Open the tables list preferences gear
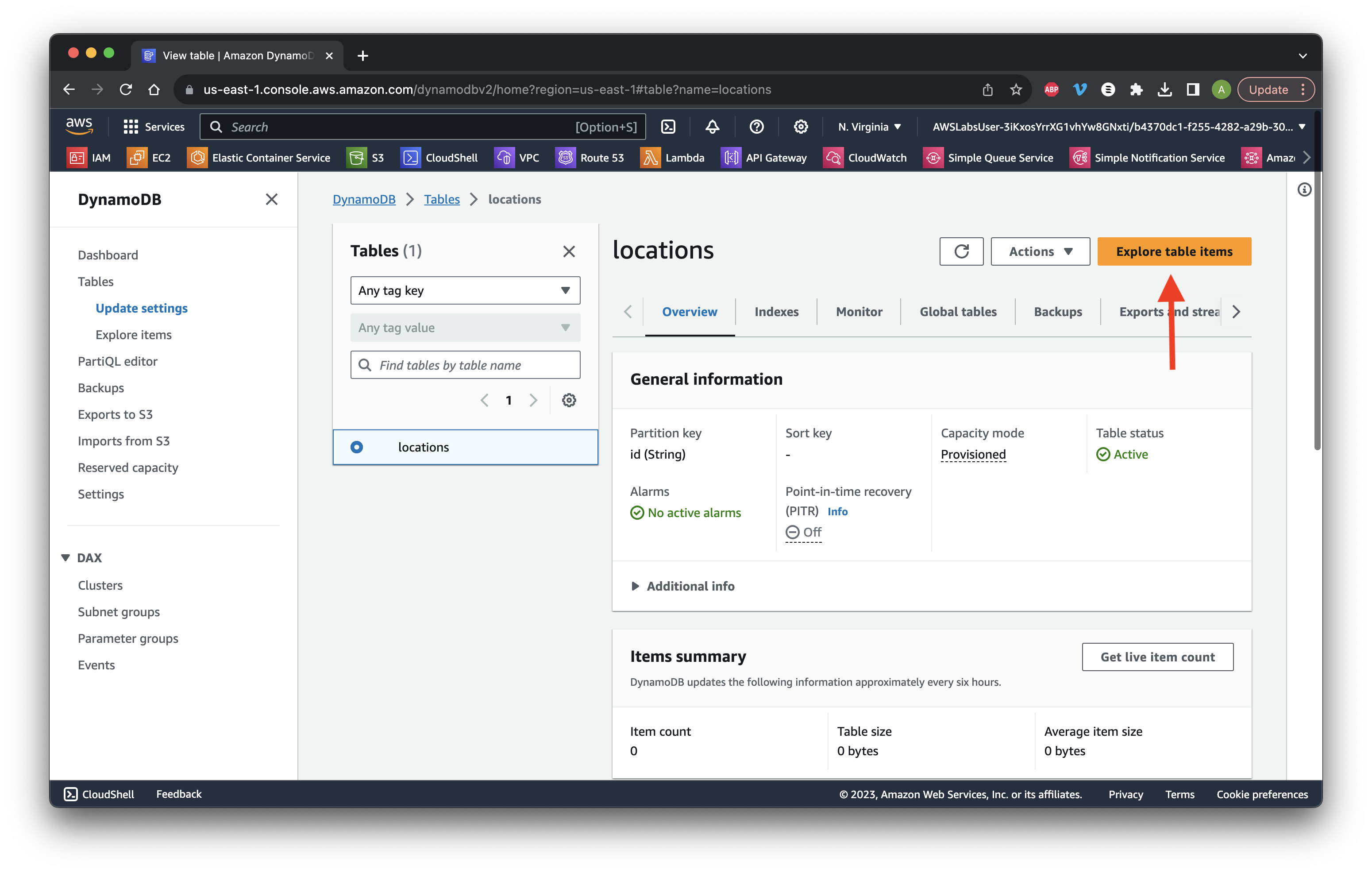 [x=569, y=400]
